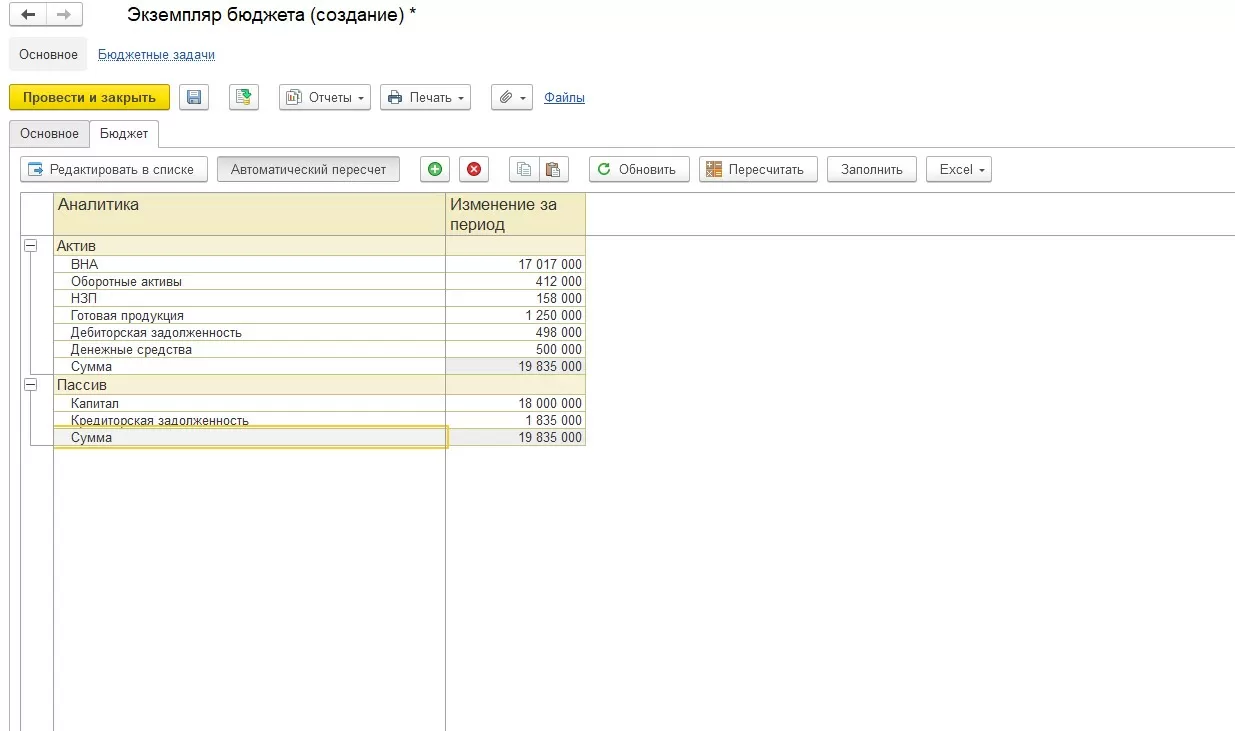
Task: Delete row with the red cross icon
Action: pos(474,169)
